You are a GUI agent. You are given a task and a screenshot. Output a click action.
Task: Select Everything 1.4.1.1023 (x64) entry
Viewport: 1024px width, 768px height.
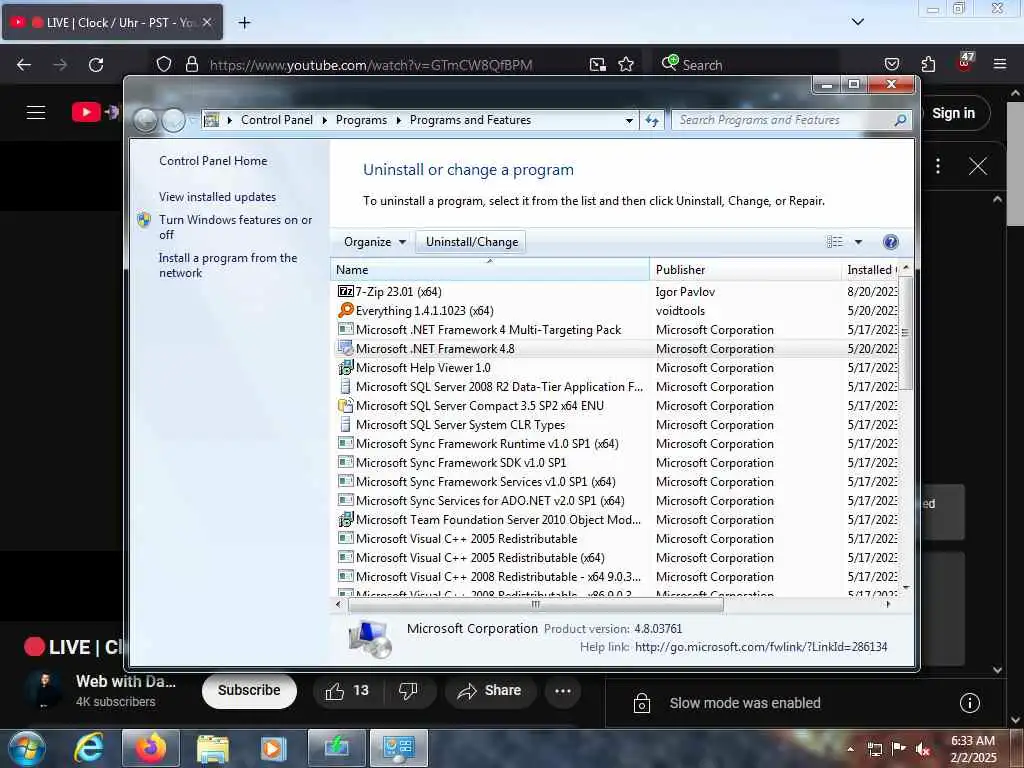[615, 311]
